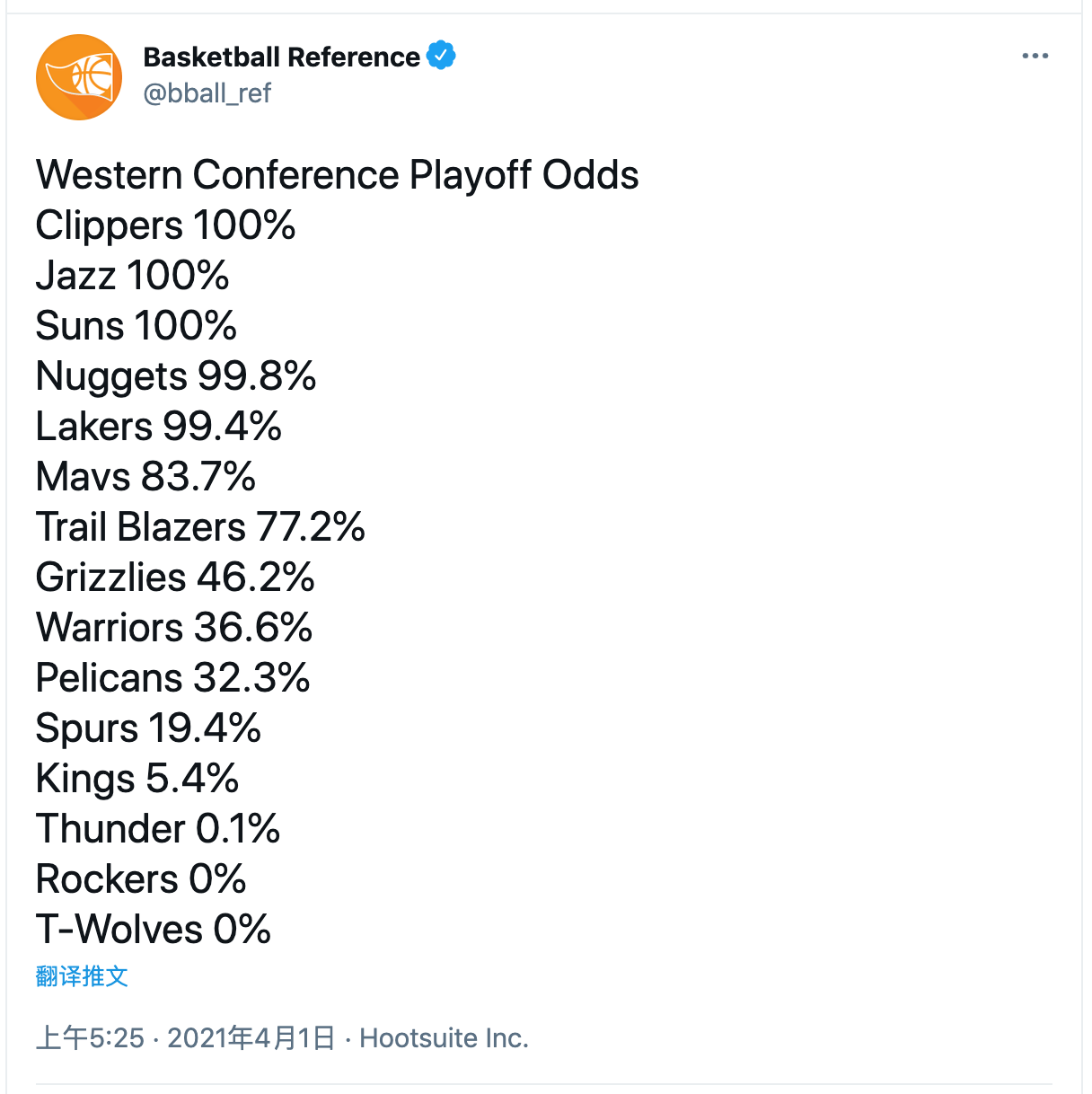Click the Grizzlies 46.2% text
Image resolution: width=1092 pixels, height=1094 pixels.
point(175,578)
